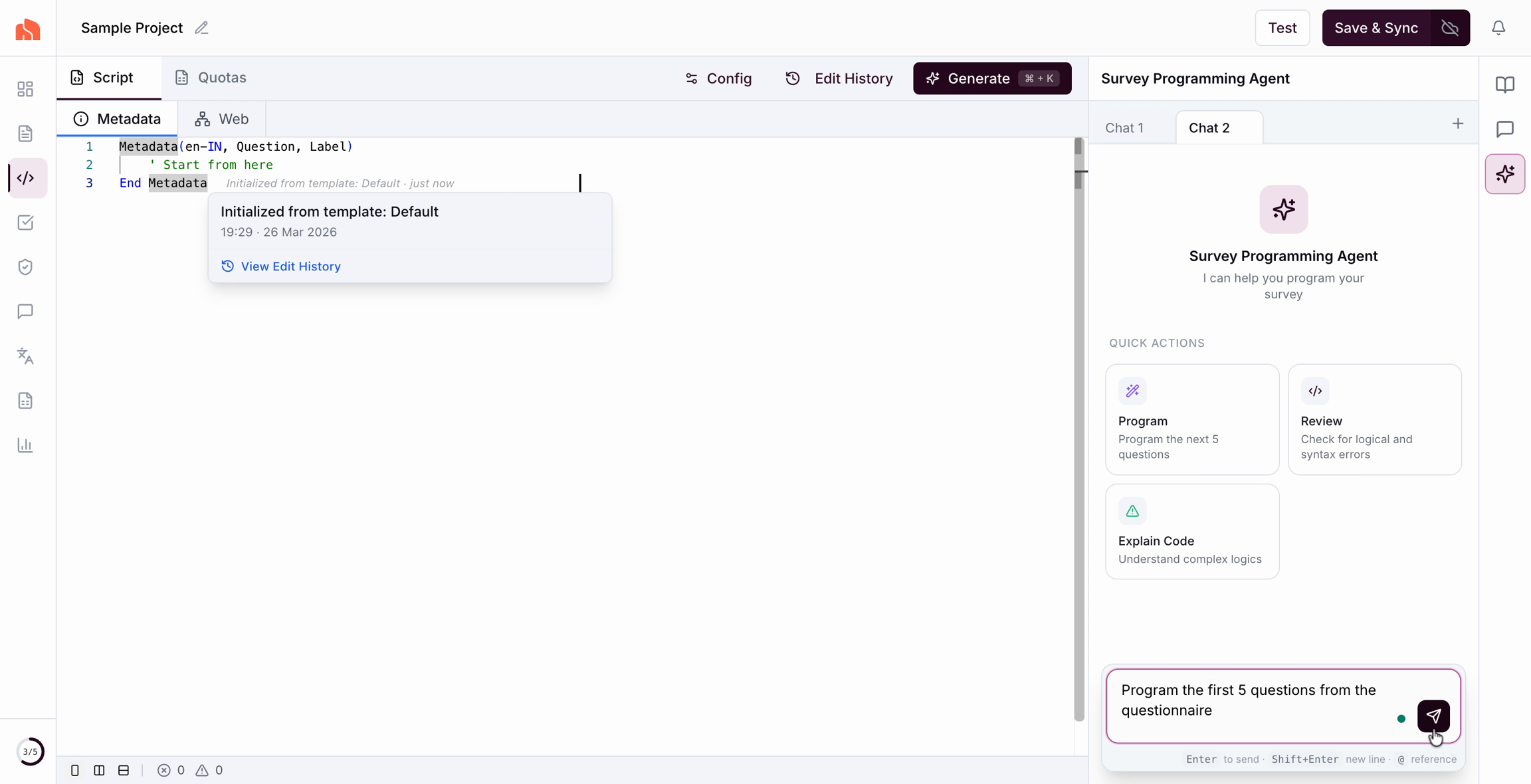Open the shield icon in the left sidebar
Screen dimensions: 1531x784
[25, 267]
